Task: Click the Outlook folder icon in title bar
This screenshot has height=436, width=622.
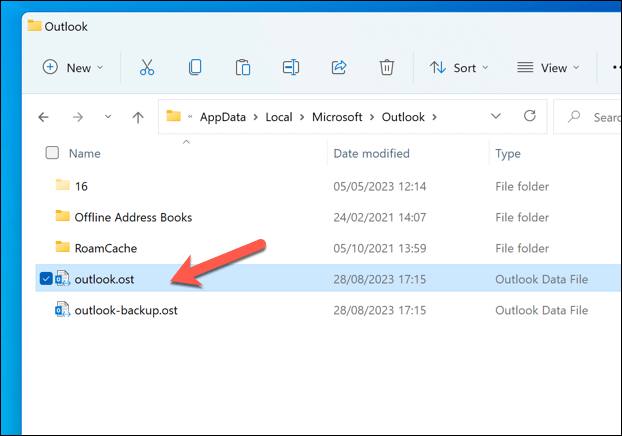Action: tap(35, 26)
